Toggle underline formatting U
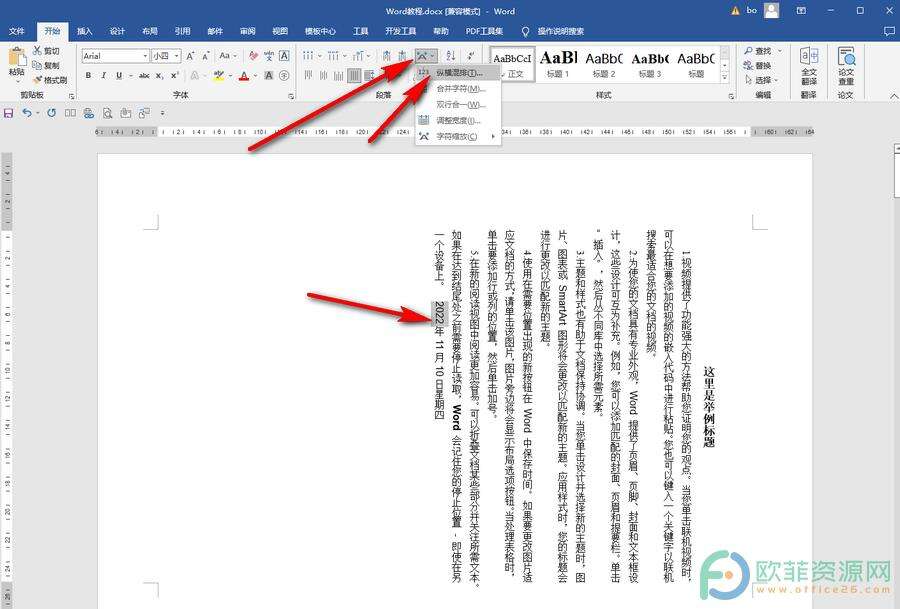 (119, 75)
